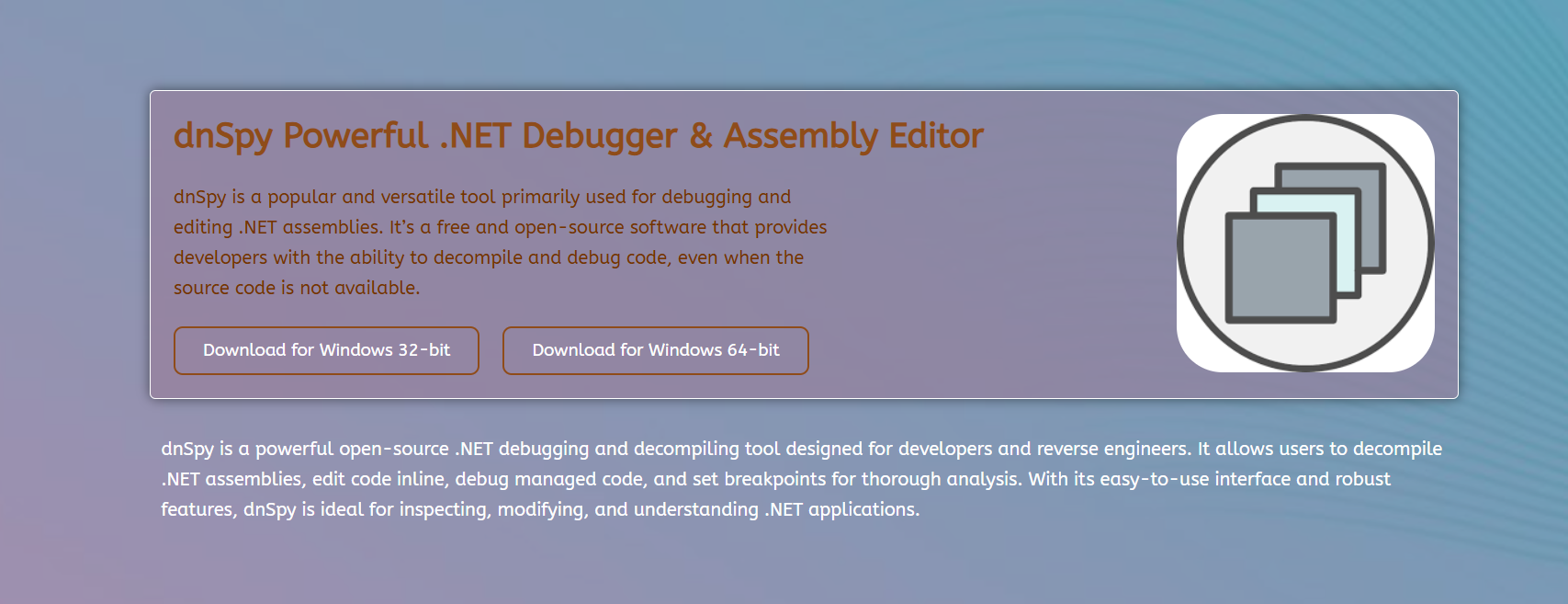Click Download for Windows 64-bit button
The image size is (1568, 604).
(x=656, y=350)
